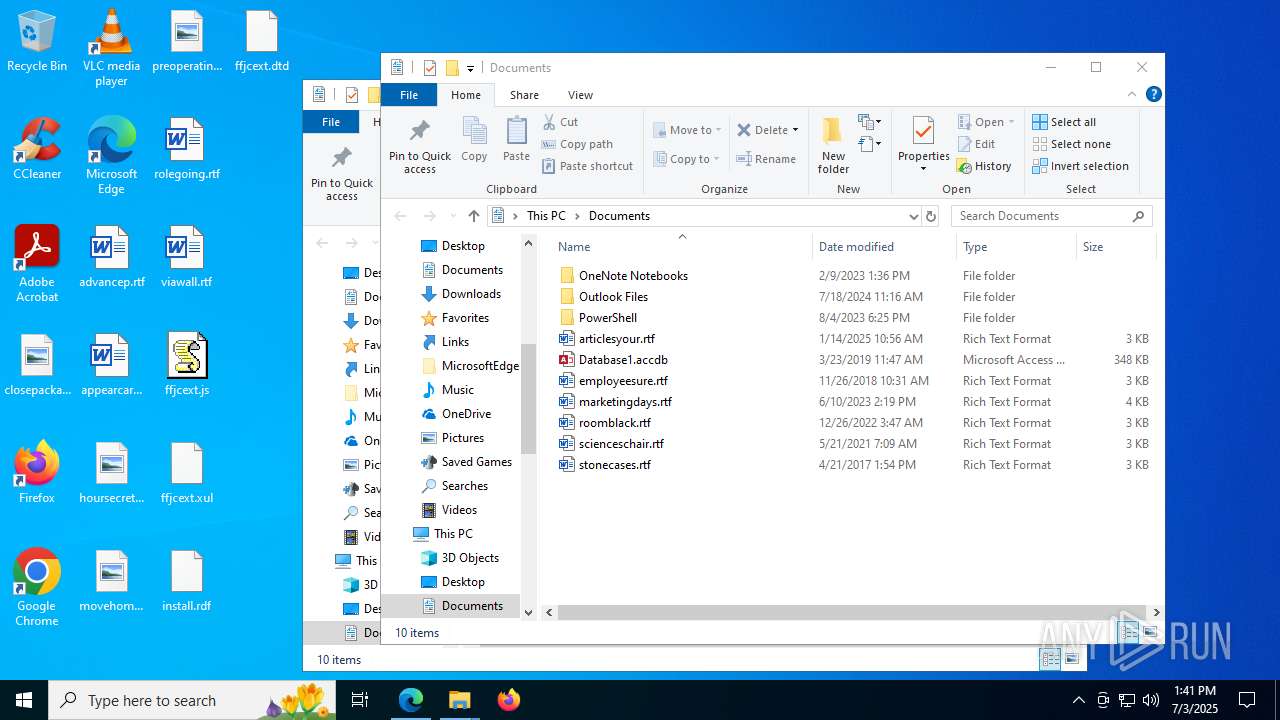Click the Edit command in Open group
This screenshot has height=720, width=1280.
976,144
